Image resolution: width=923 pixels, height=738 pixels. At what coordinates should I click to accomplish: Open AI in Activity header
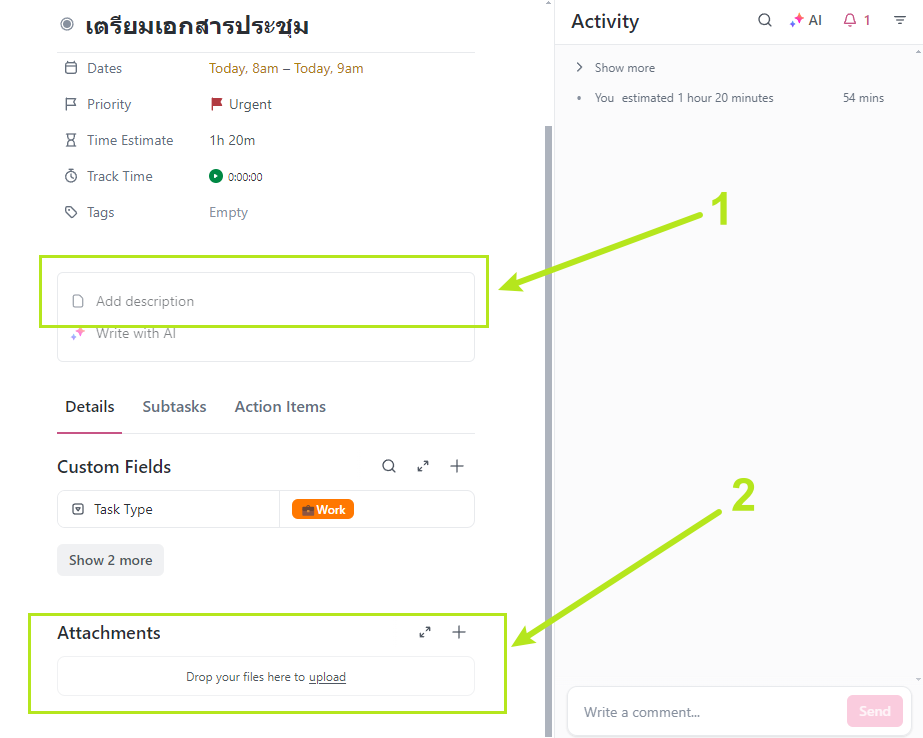(806, 21)
